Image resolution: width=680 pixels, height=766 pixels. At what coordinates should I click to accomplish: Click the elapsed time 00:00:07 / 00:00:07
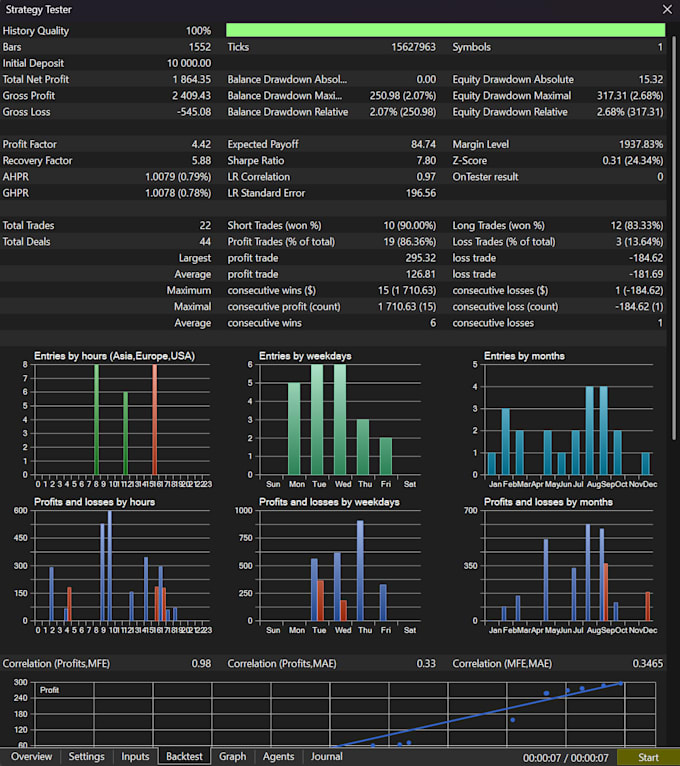pos(566,758)
